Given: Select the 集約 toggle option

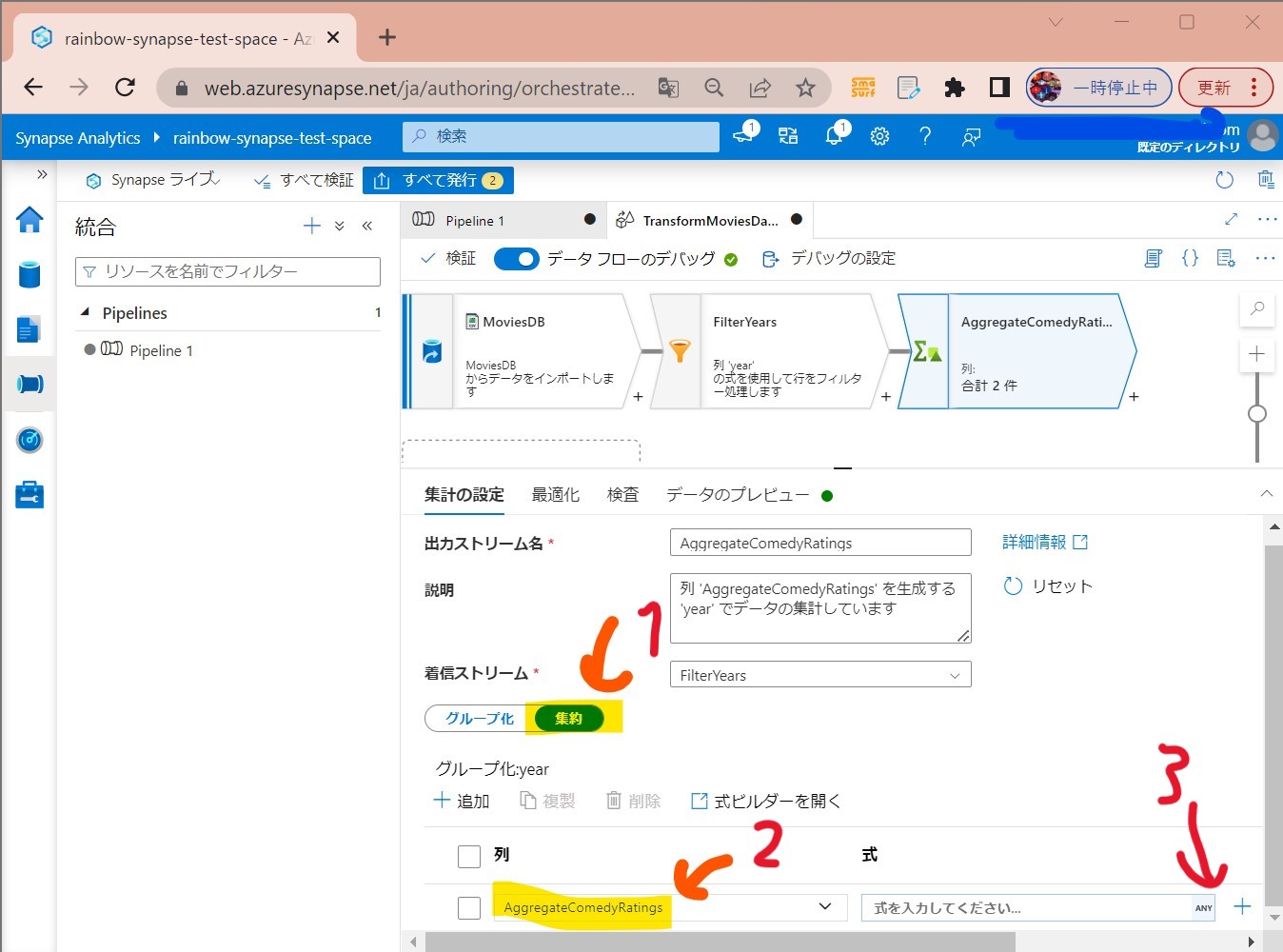Looking at the screenshot, I should pyautogui.click(x=568, y=719).
